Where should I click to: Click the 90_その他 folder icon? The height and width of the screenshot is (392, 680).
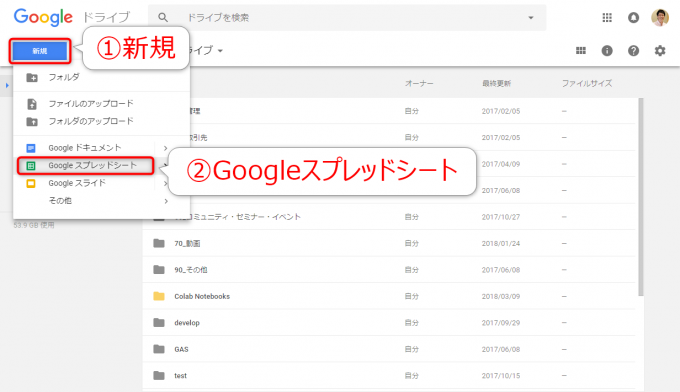pos(159,270)
